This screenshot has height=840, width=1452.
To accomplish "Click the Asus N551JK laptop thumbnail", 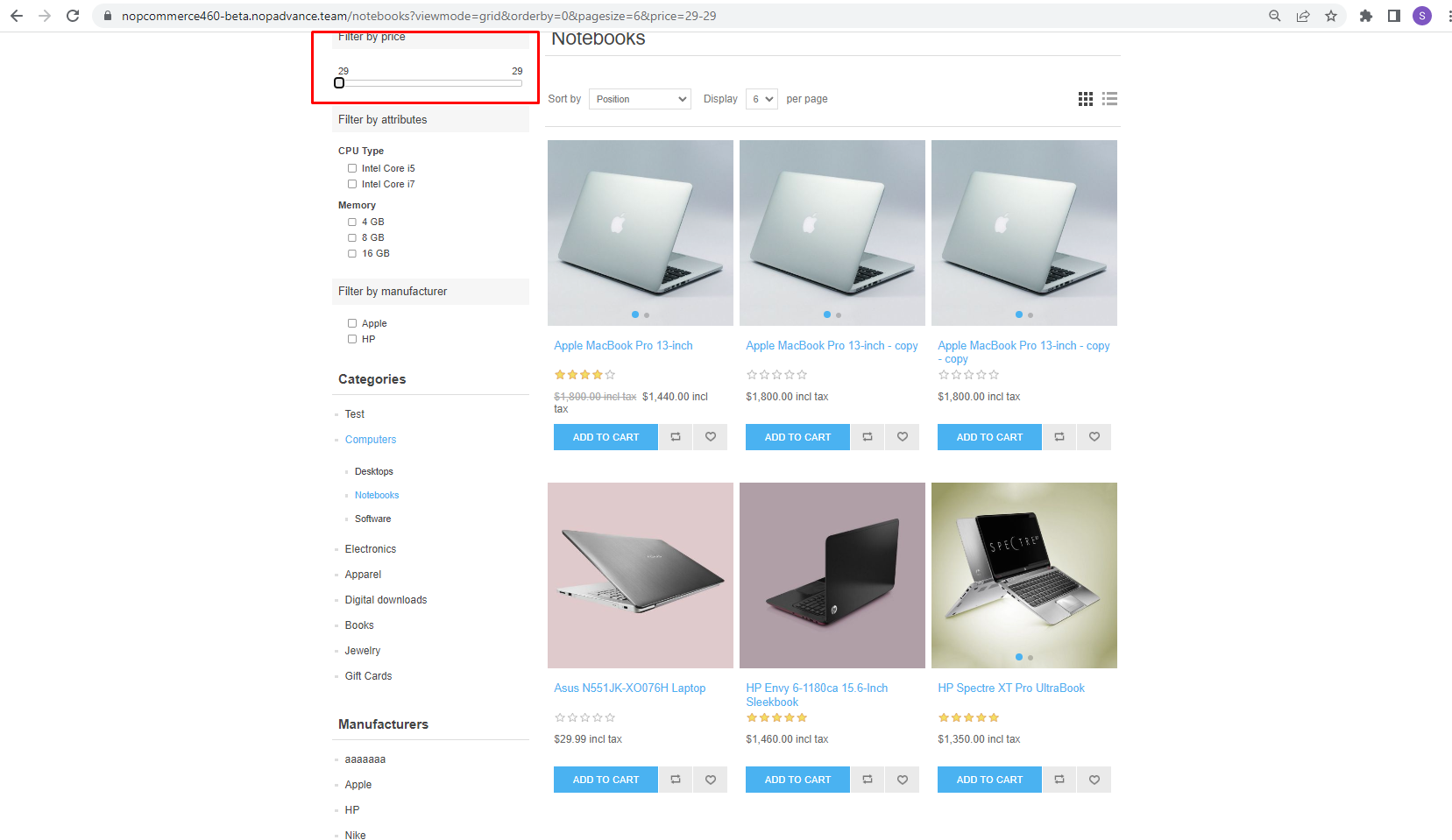I will 640,575.
